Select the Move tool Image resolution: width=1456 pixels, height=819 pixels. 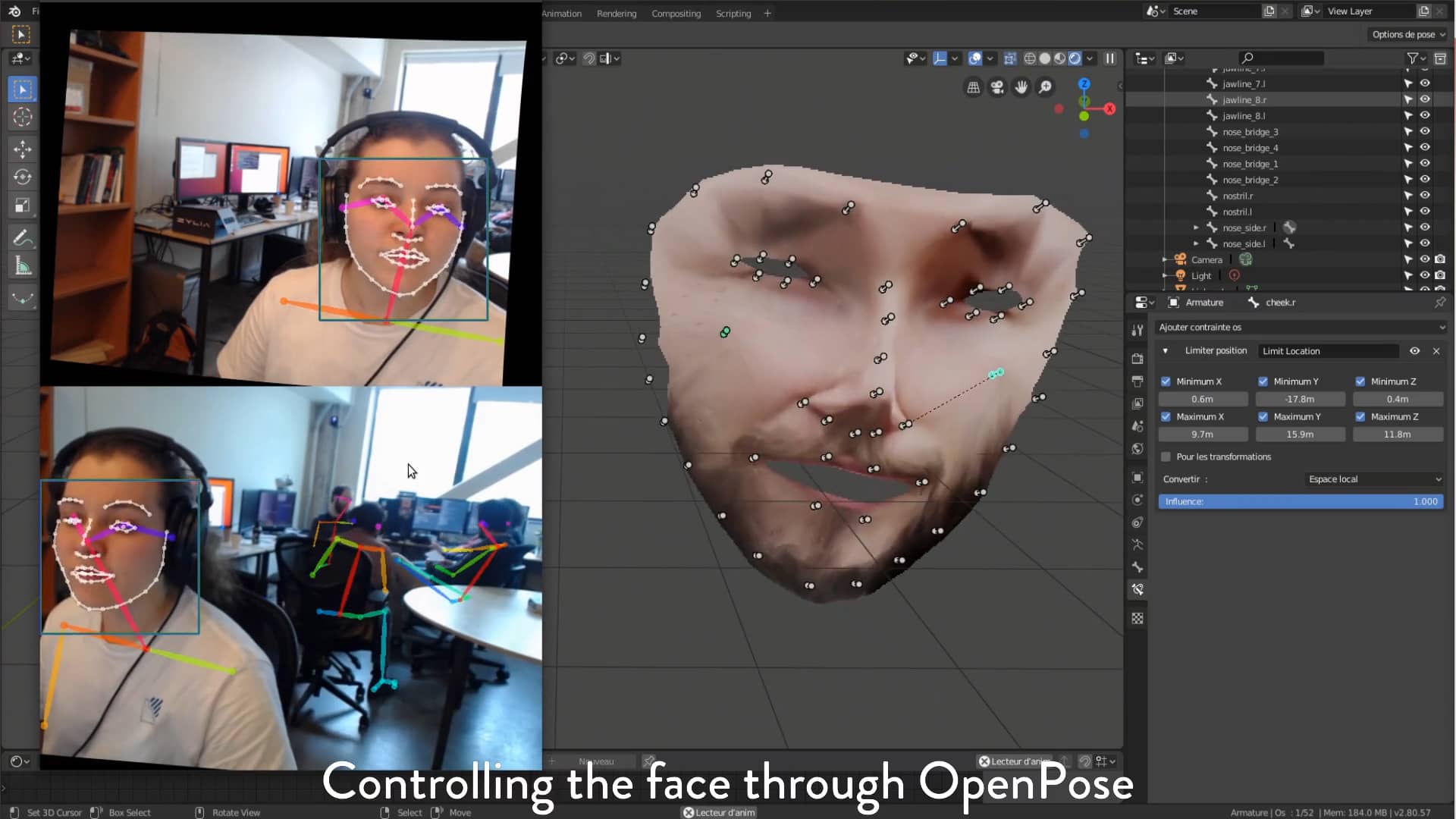tap(22, 149)
